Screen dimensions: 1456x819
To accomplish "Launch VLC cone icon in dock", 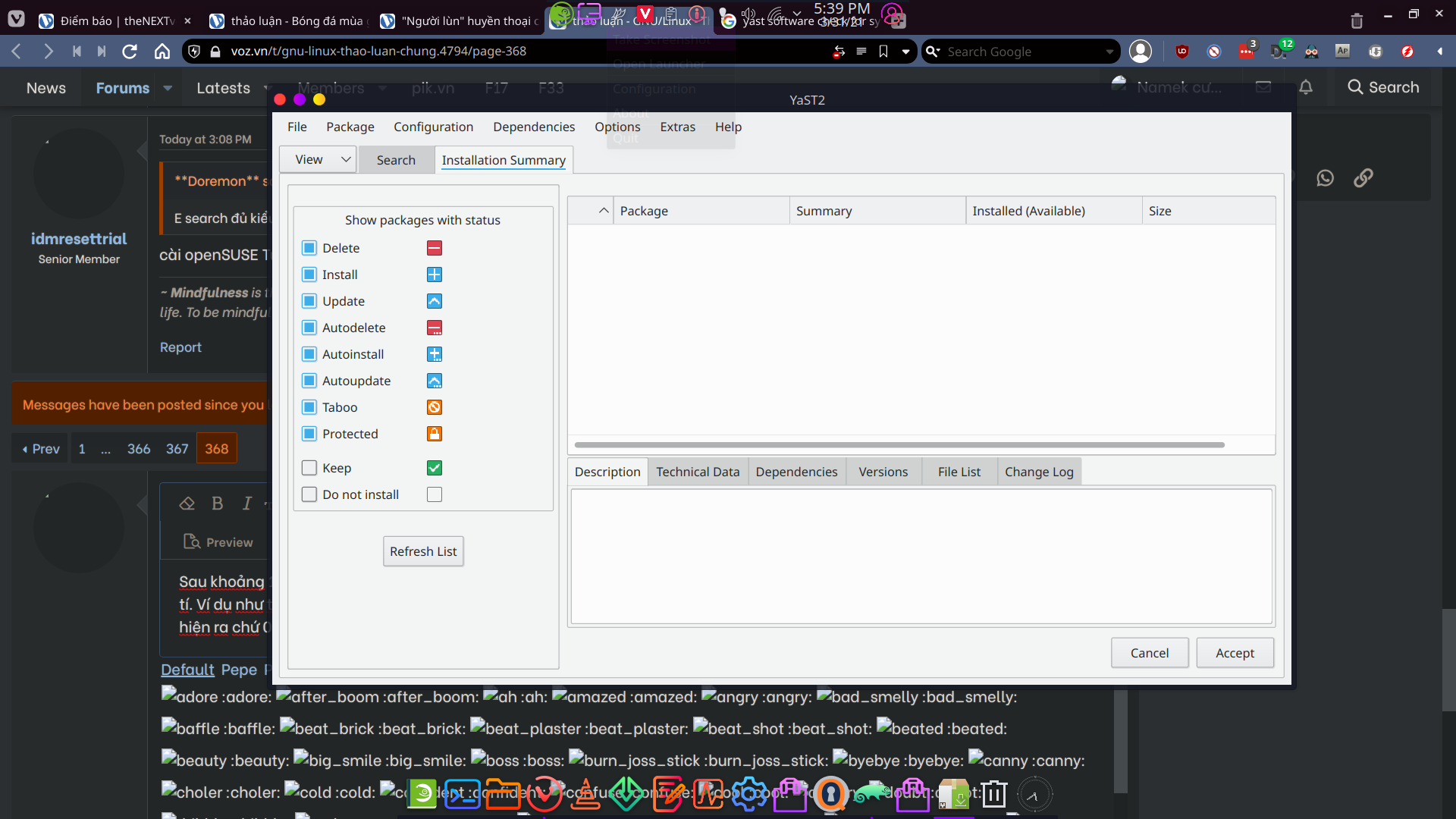I will click(585, 794).
